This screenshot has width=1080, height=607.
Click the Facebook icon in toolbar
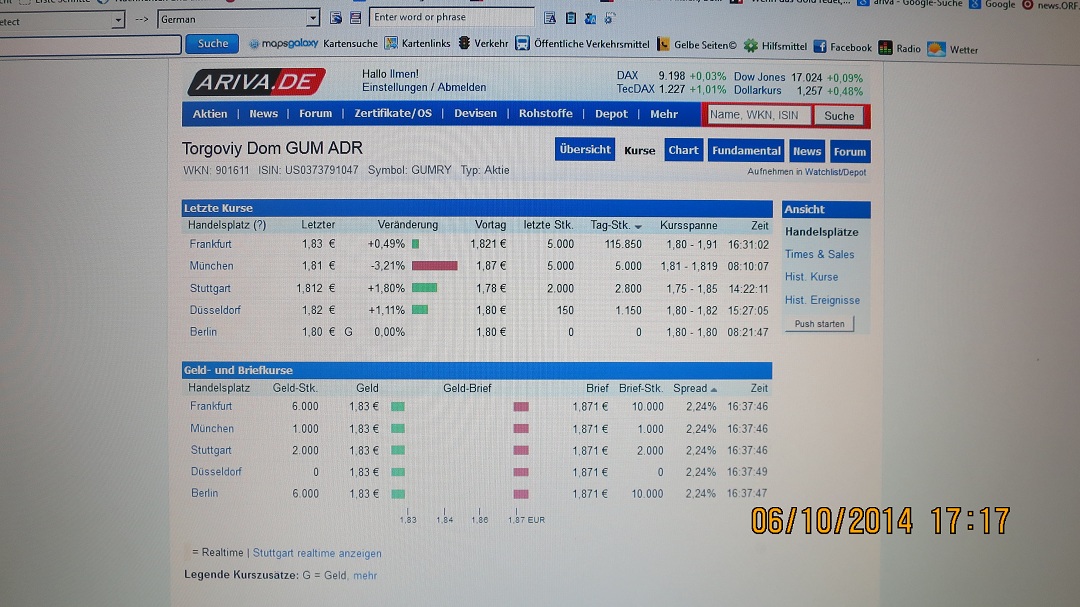click(820, 46)
